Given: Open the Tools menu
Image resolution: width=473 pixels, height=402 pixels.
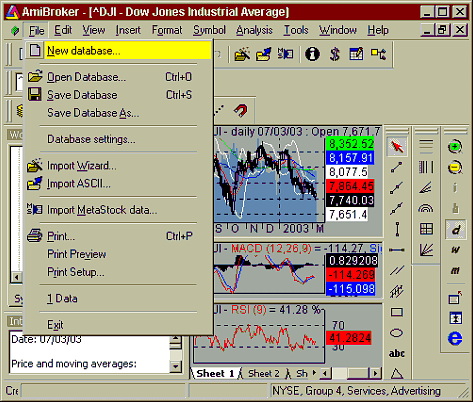Looking at the screenshot, I should pos(296,30).
